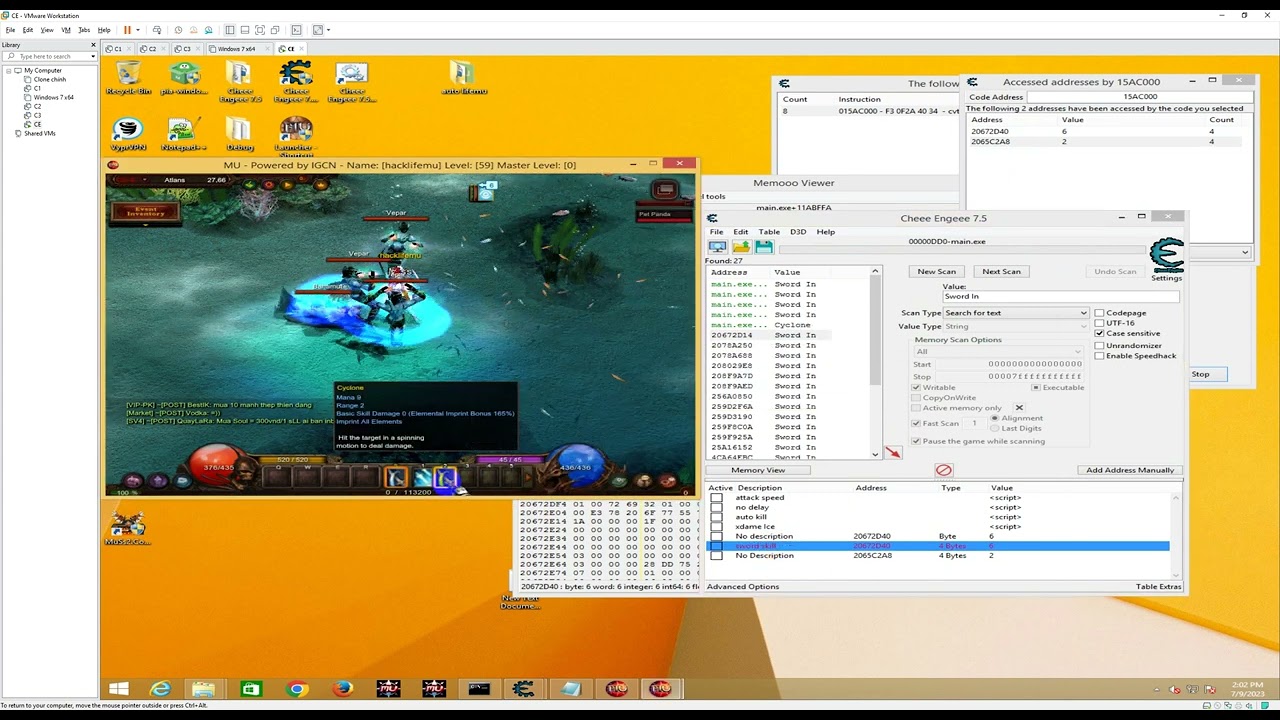The image size is (1280, 720).
Task: Click the Next Scan button
Action: [x=1001, y=271]
